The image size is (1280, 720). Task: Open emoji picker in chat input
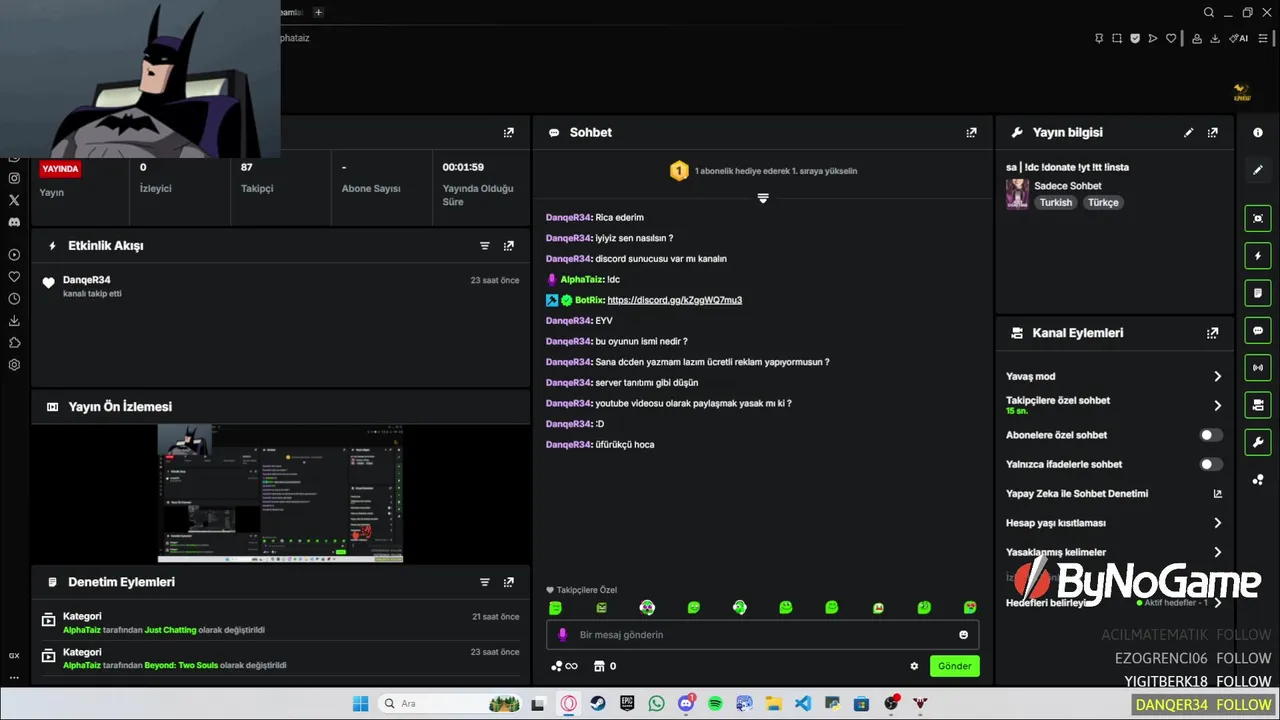[963, 635]
